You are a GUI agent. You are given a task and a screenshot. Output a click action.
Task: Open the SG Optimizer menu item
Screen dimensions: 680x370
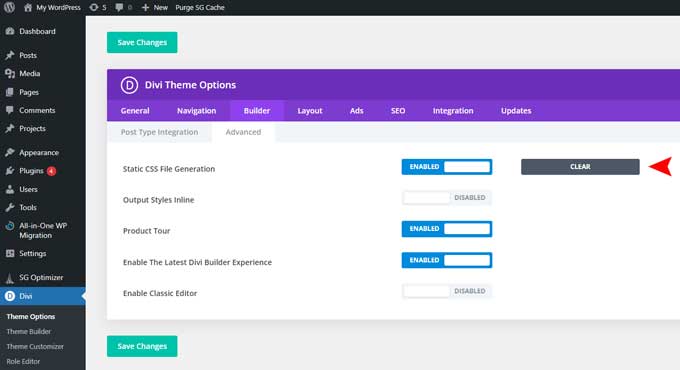tap(42, 278)
